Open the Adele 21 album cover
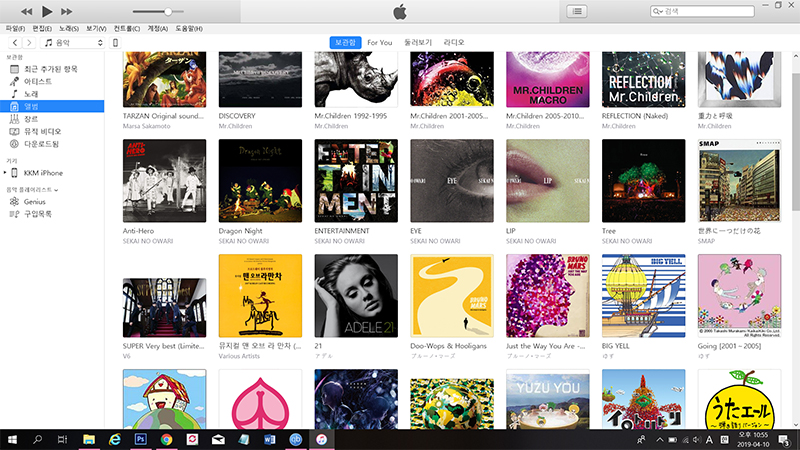Image resolution: width=800 pixels, height=450 pixels. (356, 296)
